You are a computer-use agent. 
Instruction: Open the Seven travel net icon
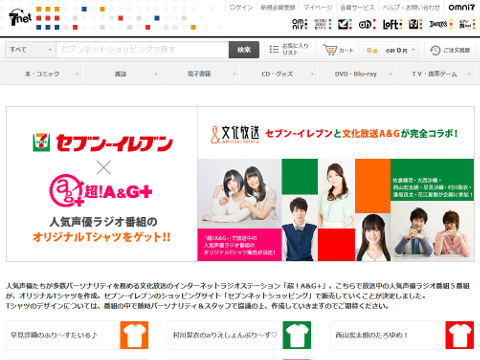[467, 24]
